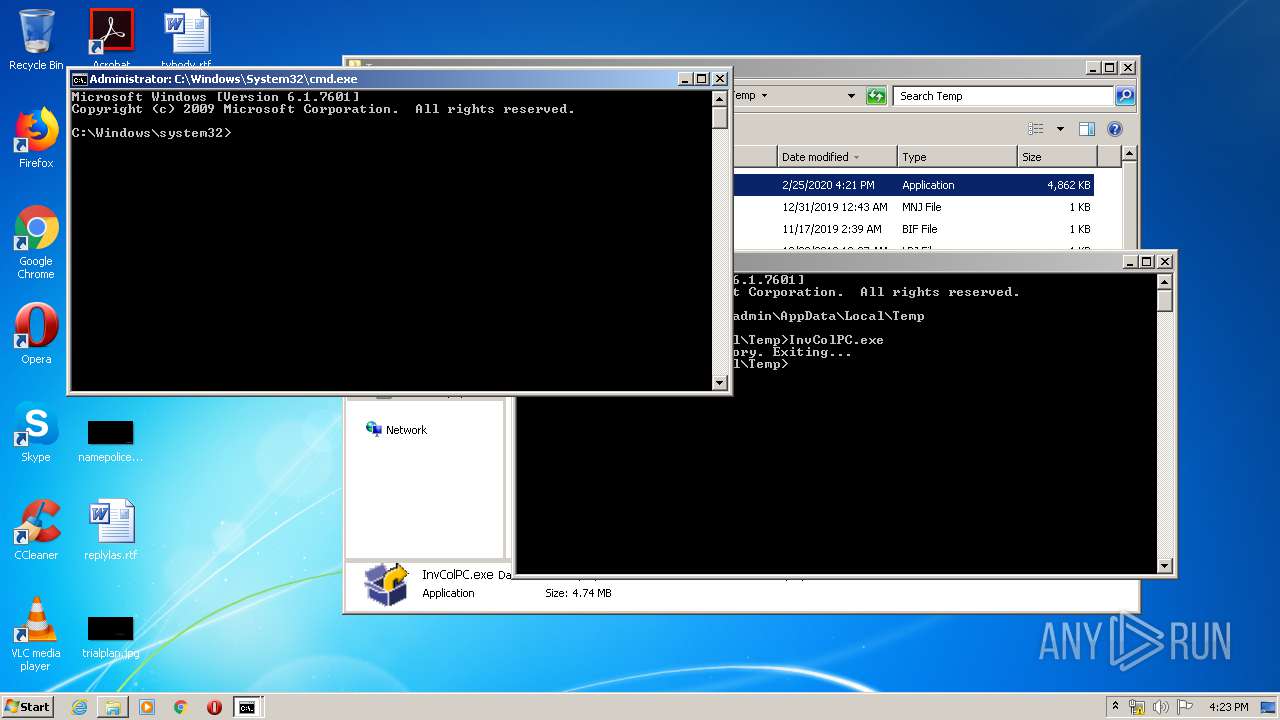Select the trialplan.jpg file icon
1280x720 pixels.
point(110,637)
